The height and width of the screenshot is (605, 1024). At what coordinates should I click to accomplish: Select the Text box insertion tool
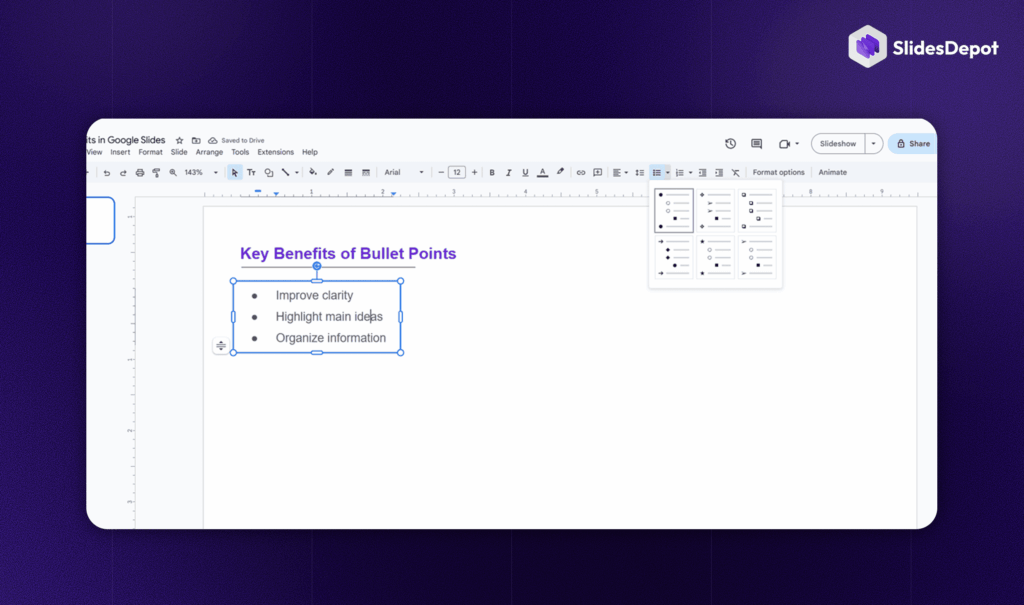(251, 172)
